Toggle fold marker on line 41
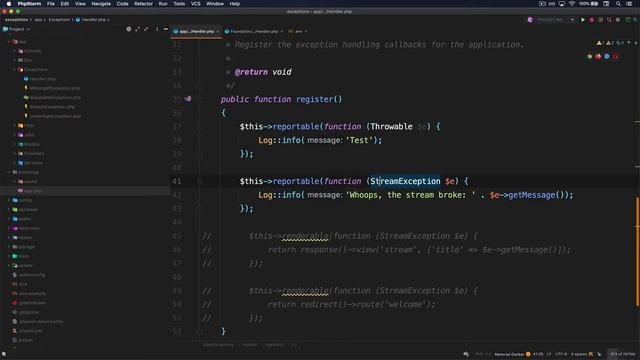Screen dimensions: 640x360 click(x=200, y=181)
